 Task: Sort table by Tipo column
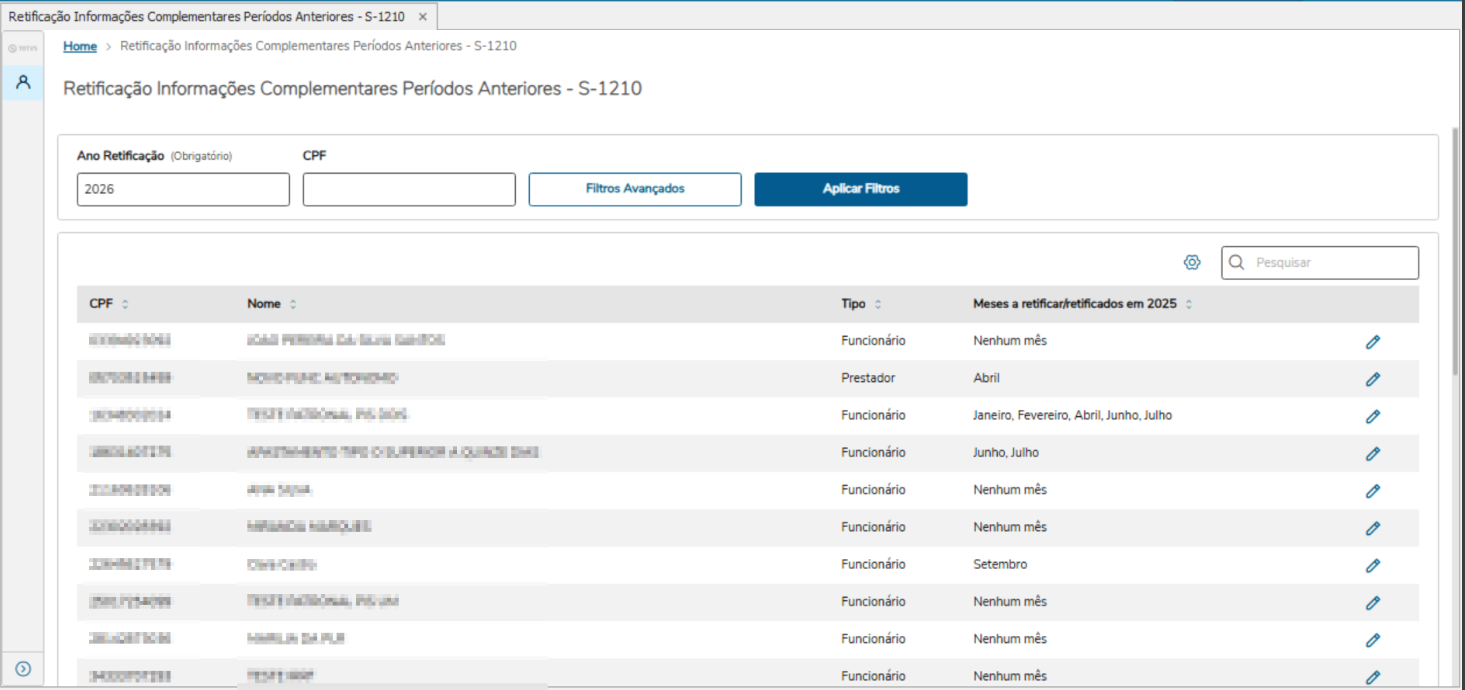point(878,304)
